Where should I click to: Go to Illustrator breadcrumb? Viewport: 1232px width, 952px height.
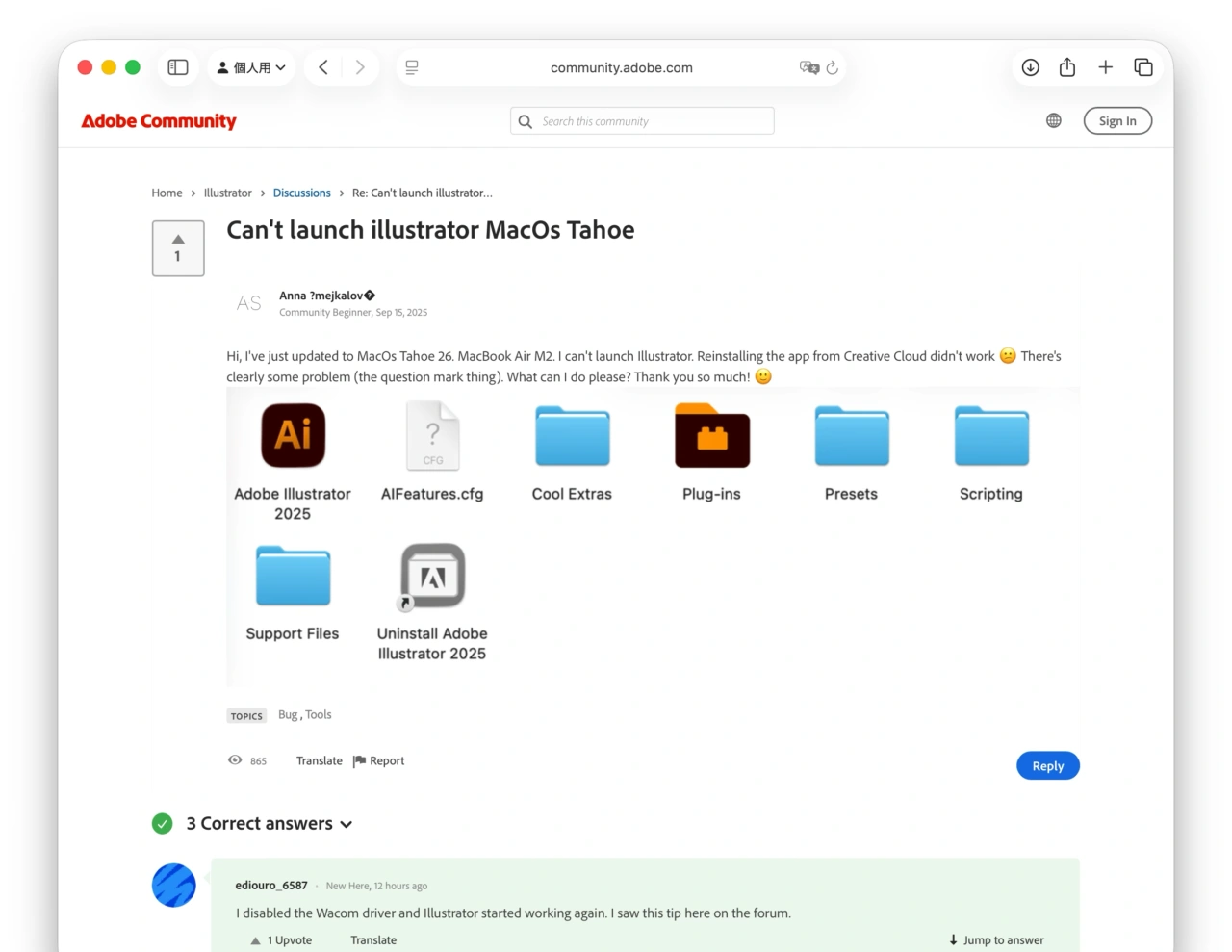pyautogui.click(x=227, y=193)
